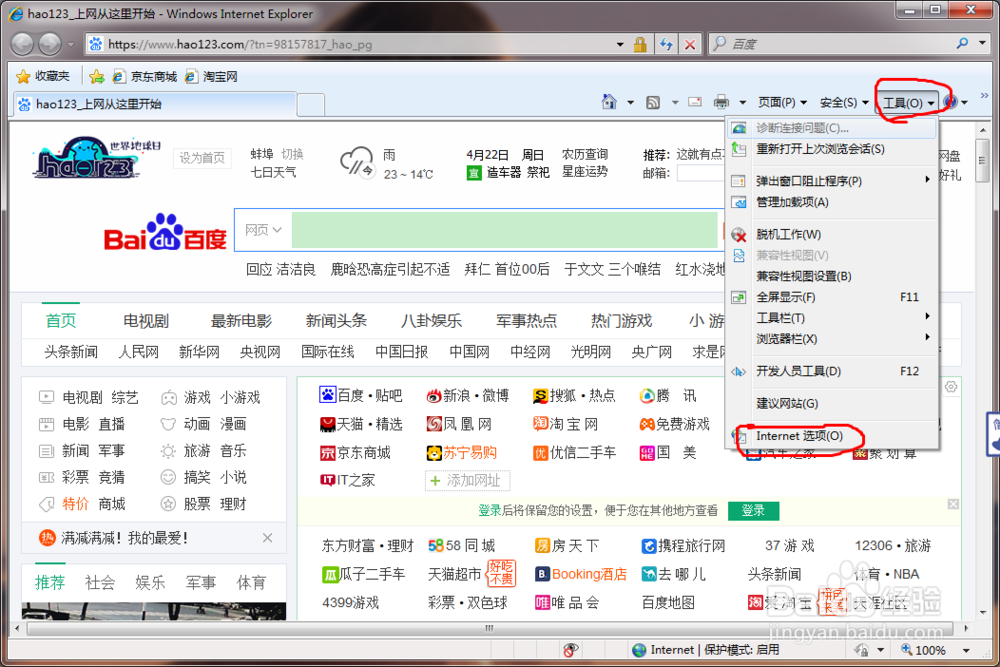Open 弹出窗口阻止程序(P) submenu

[832, 181]
